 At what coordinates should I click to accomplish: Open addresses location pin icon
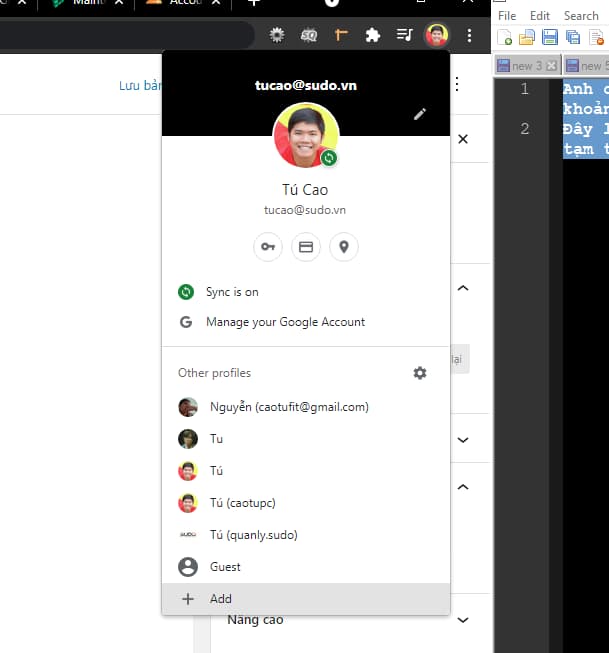click(344, 247)
